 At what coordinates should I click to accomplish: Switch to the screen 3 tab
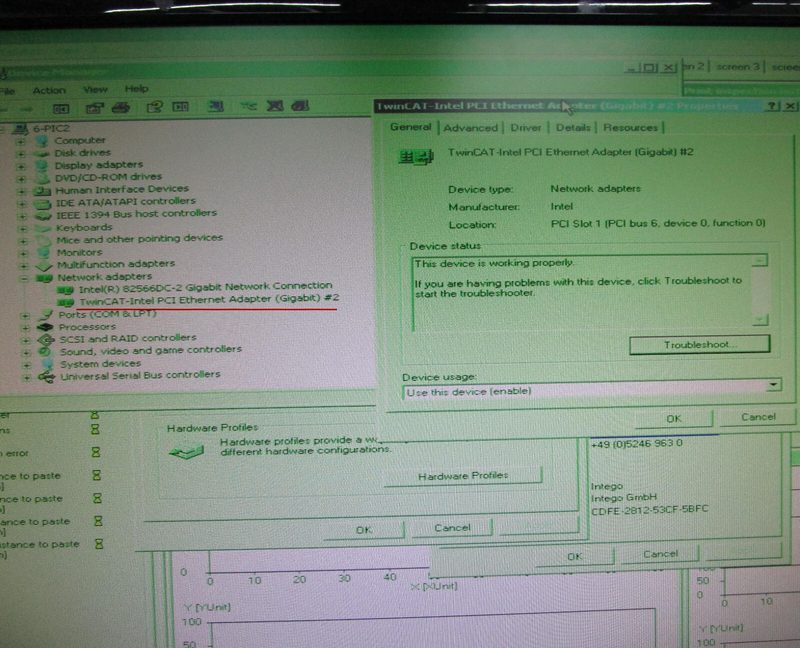point(738,67)
